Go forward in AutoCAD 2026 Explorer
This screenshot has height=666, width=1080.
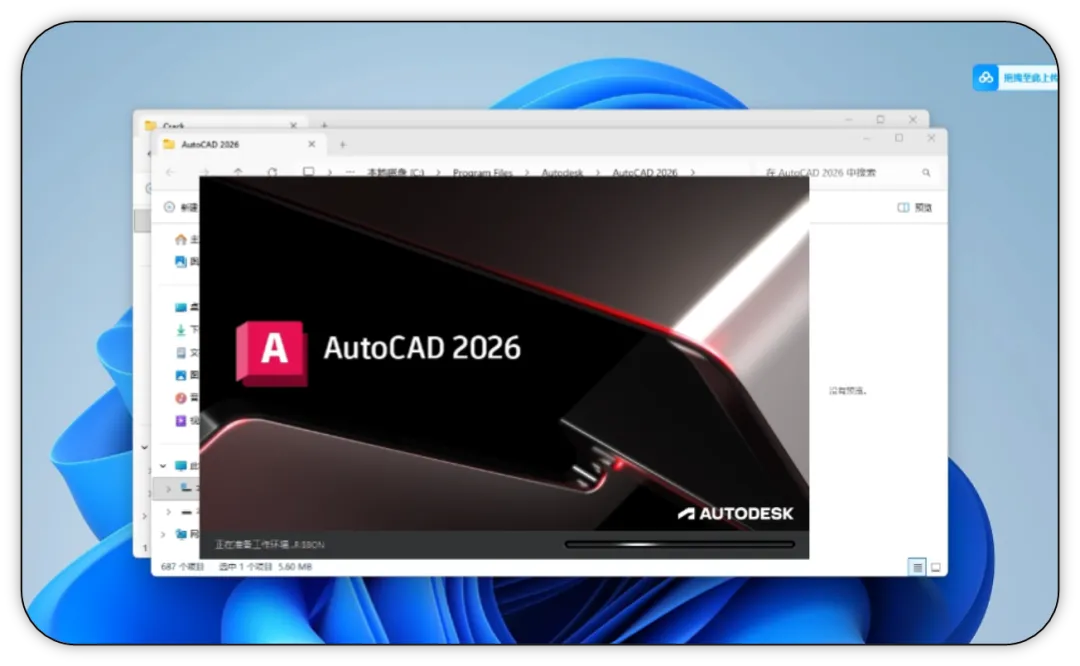[205, 172]
